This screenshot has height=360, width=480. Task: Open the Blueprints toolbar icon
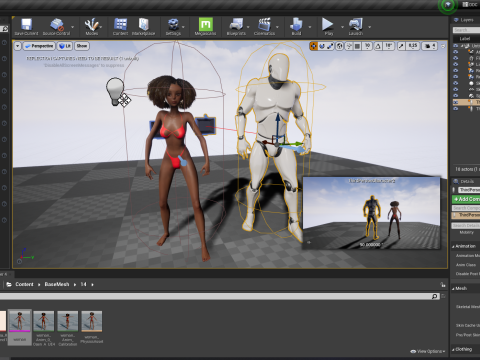(236, 27)
